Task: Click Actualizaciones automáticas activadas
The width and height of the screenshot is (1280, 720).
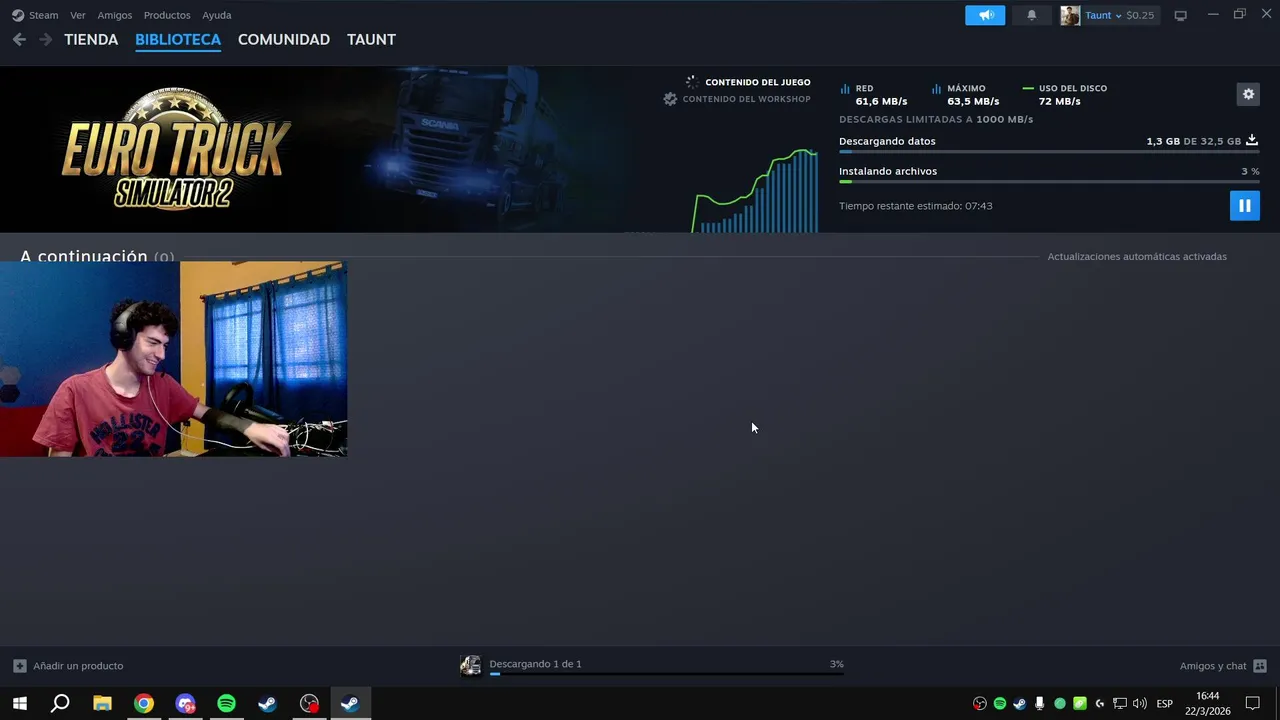Action: click(1137, 257)
